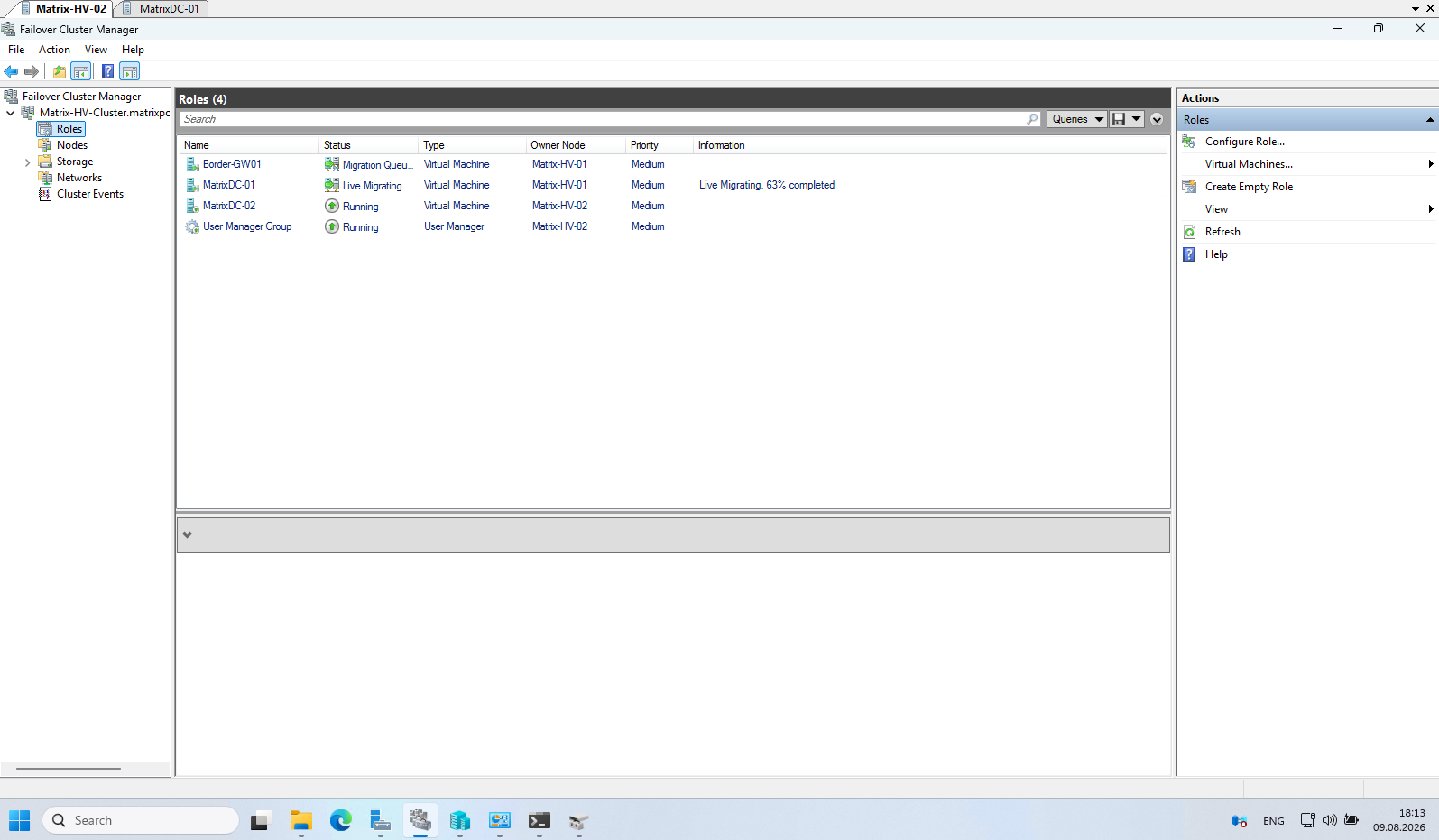1439x840 pixels.
Task: Select the MatrixDC-01 role name
Action: 229,185
